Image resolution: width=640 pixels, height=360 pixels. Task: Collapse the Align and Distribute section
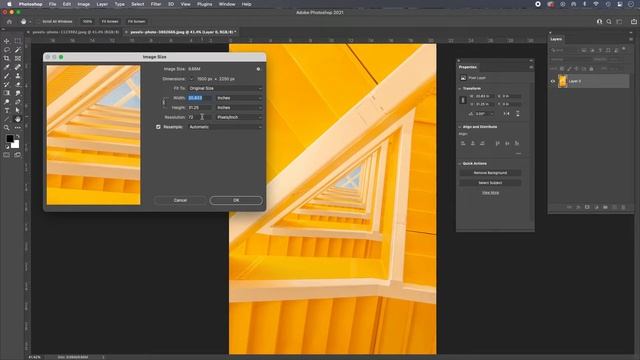pyautogui.click(x=460, y=127)
